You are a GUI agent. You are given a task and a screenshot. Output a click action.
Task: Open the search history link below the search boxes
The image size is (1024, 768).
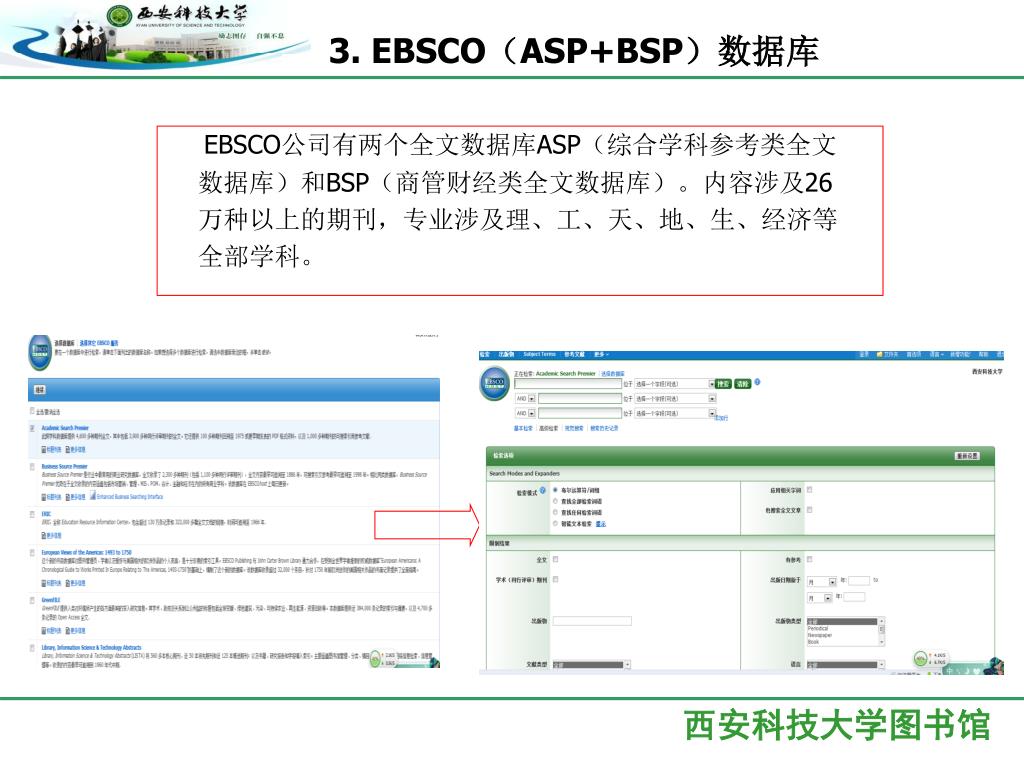[x=604, y=428]
